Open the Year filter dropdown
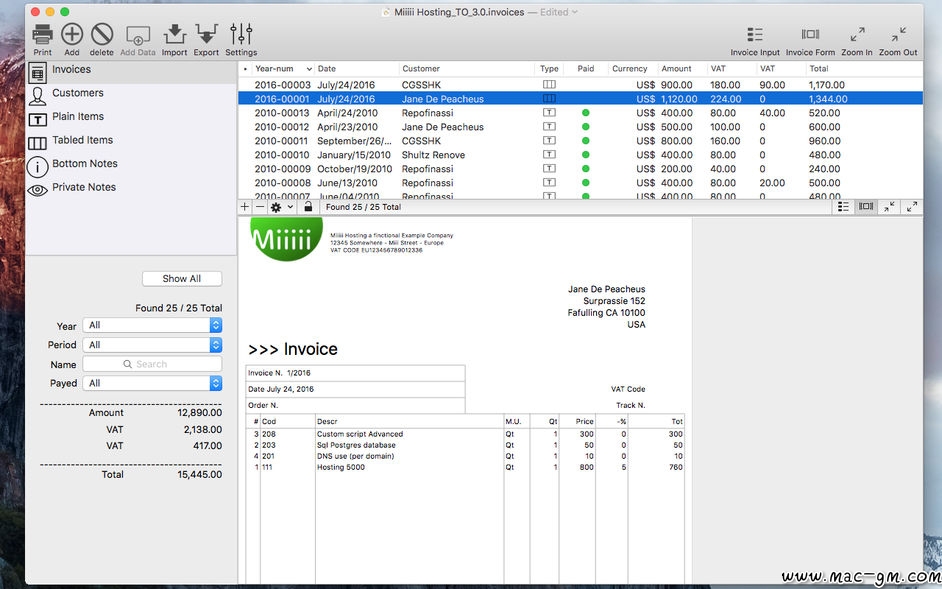 click(x=153, y=325)
